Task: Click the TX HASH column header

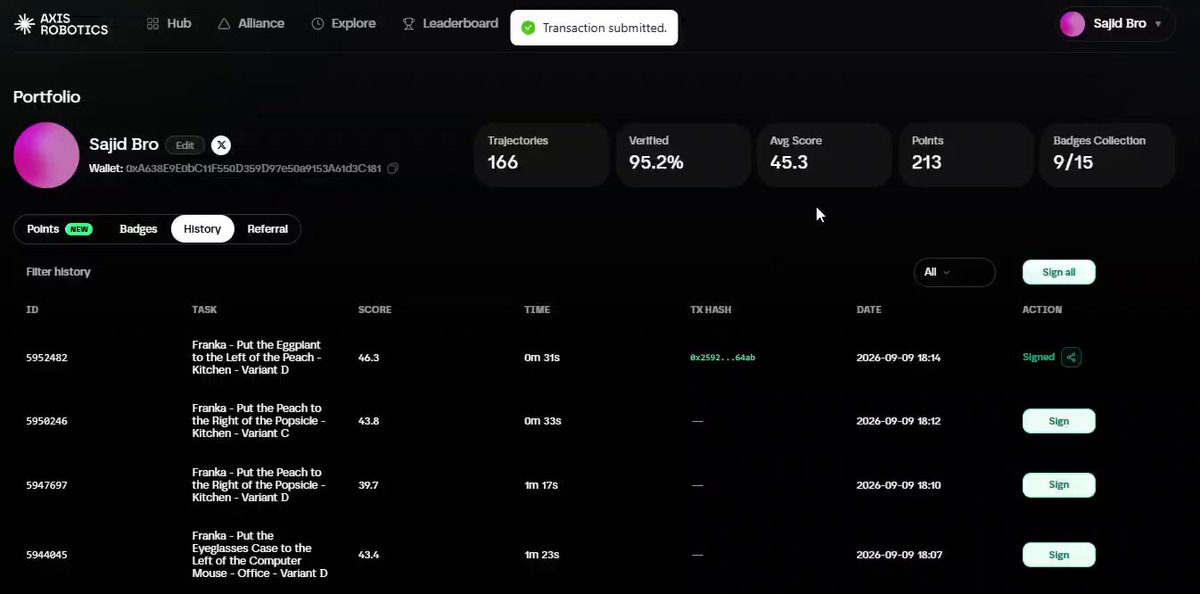Action: (x=711, y=310)
